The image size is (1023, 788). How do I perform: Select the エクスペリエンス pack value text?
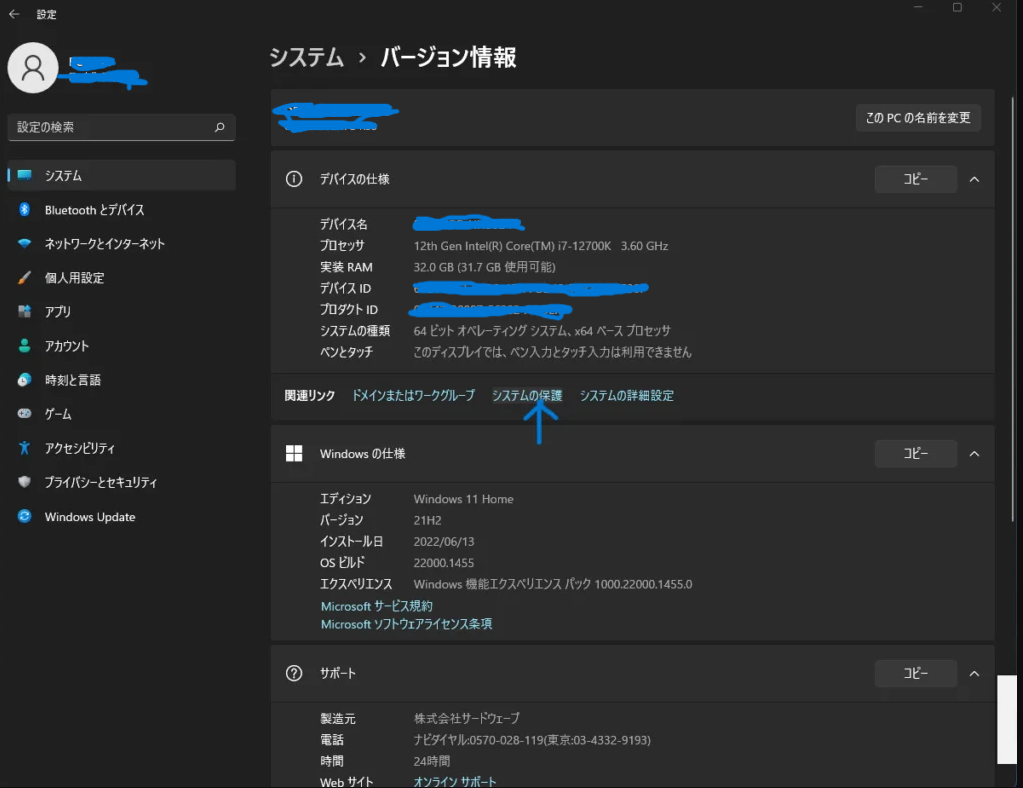click(553, 584)
